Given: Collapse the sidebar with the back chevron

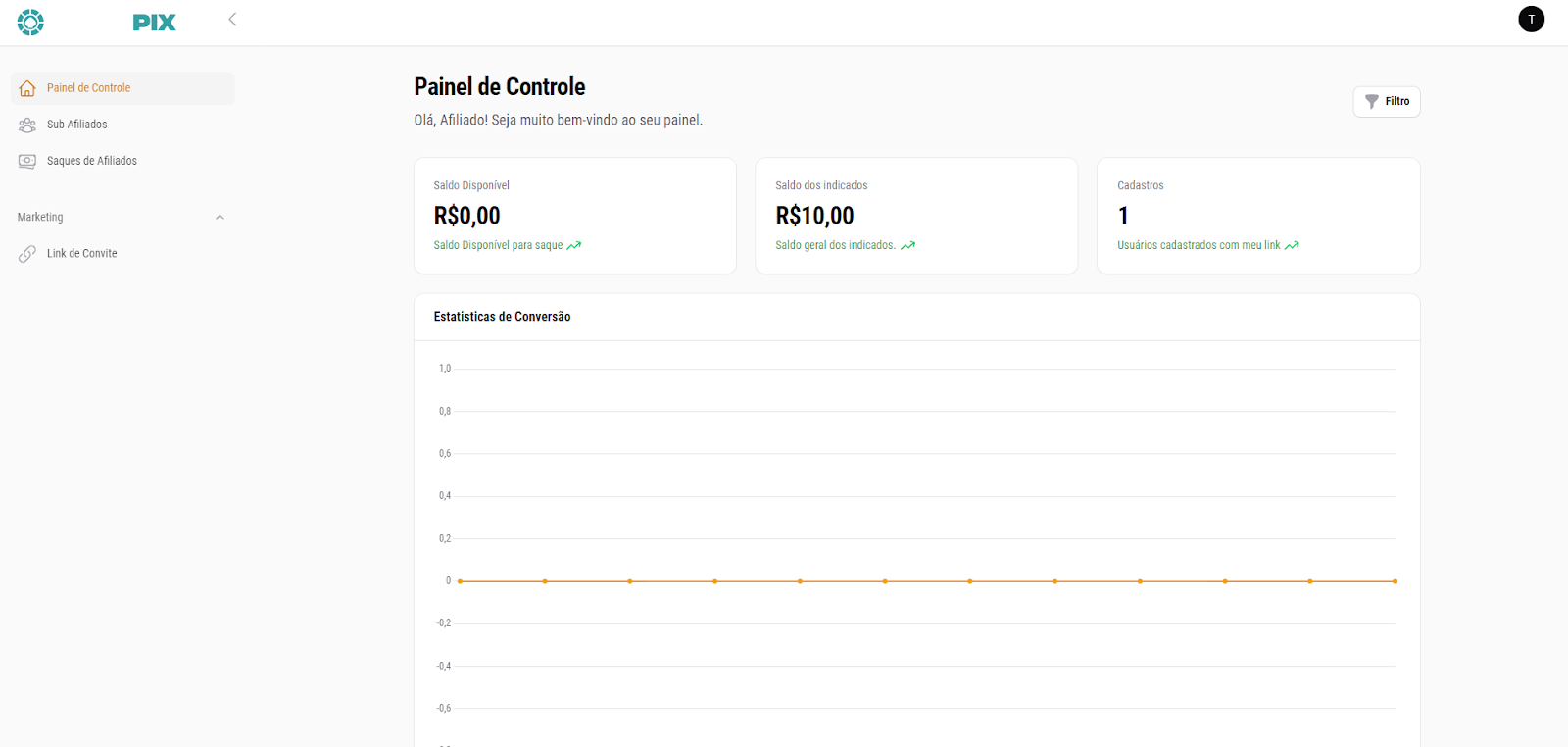Looking at the screenshot, I should 232,20.
